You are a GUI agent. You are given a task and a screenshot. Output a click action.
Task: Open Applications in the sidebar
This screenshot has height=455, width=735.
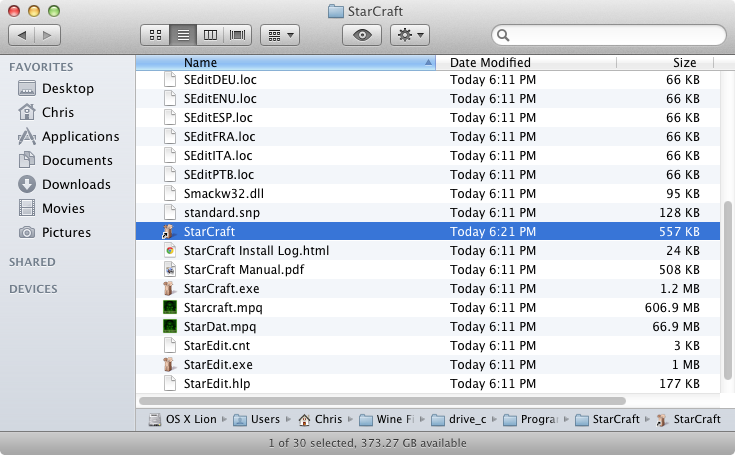coord(68,136)
